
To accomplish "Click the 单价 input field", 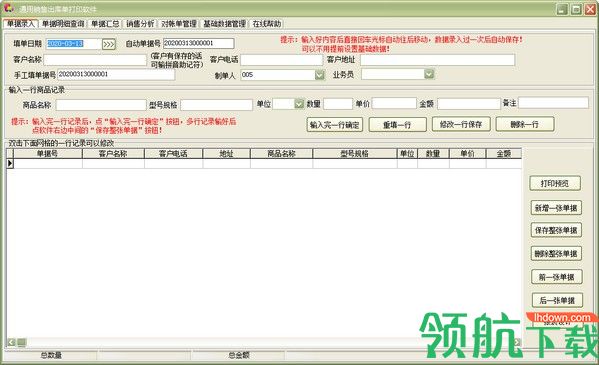I will pos(394,104).
